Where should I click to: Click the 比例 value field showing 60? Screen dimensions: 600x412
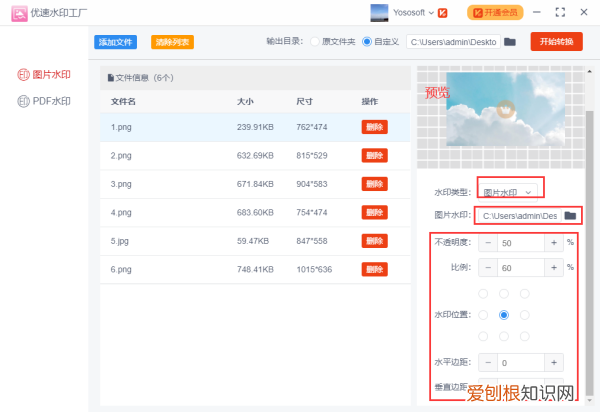pyautogui.click(x=521, y=268)
